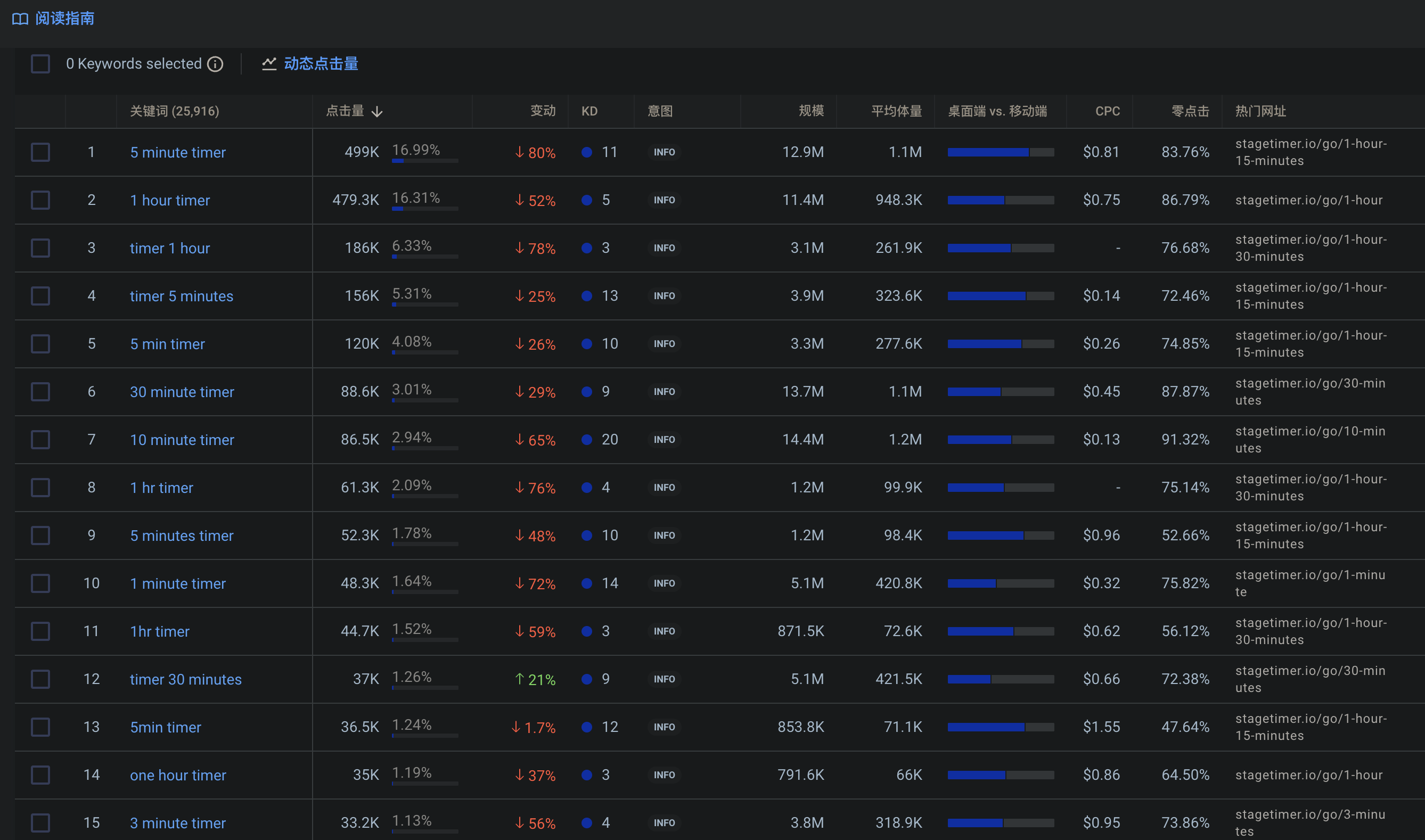Check the box for 1 hour timer row
1425x840 pixels.
point(40,200)
